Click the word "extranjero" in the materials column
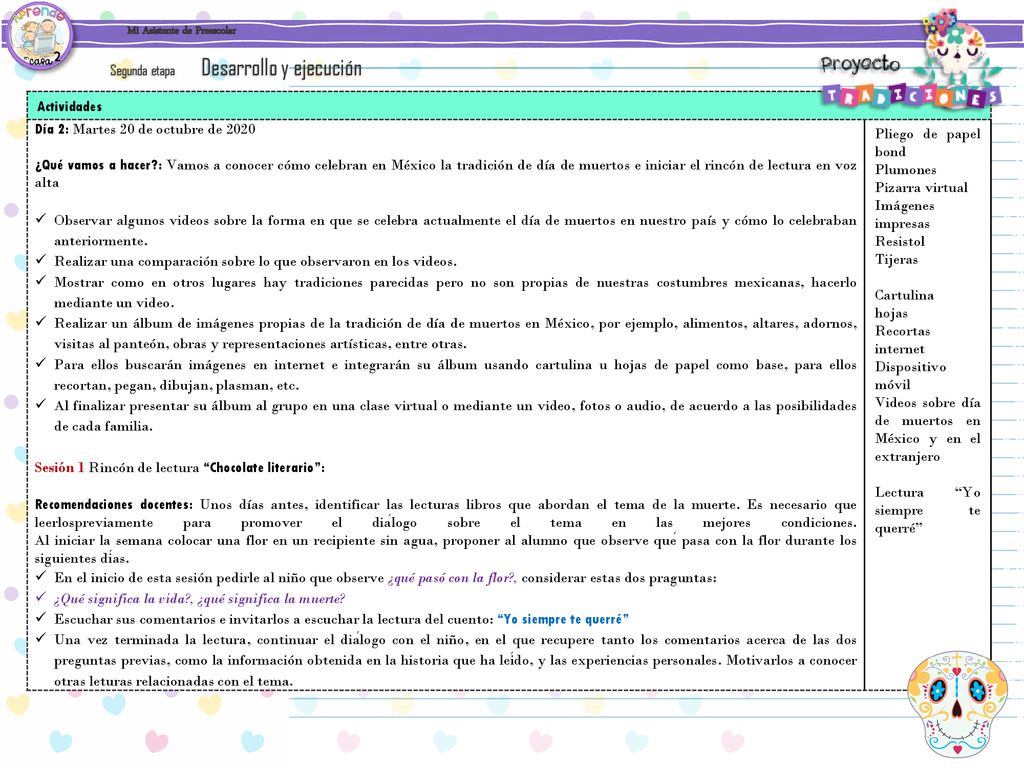1024x768 pixels. pos(907,457)
